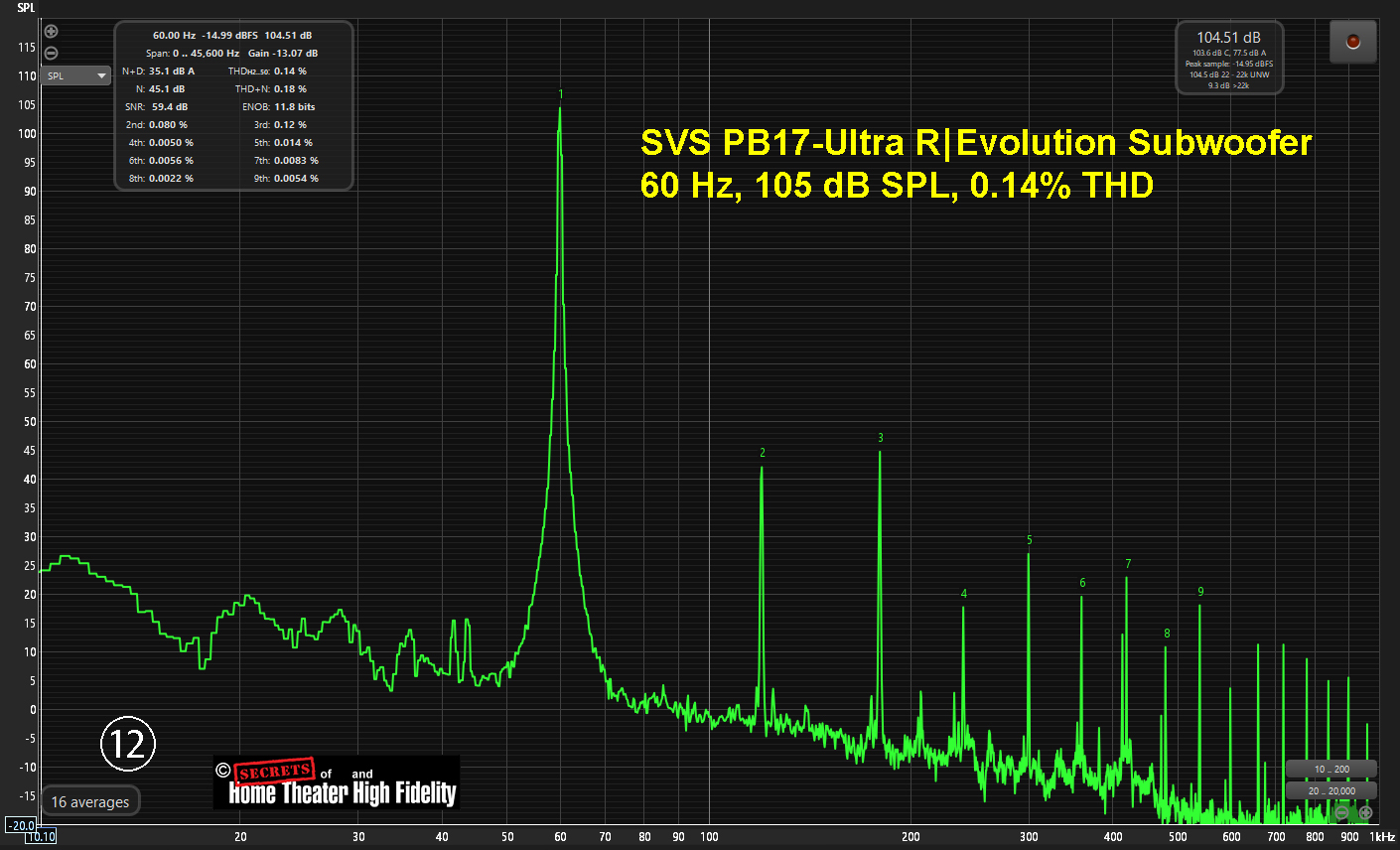The image size is (1400, 850).
Task: Click the Secrets of Home Theater logo
Action: point(337,782)
